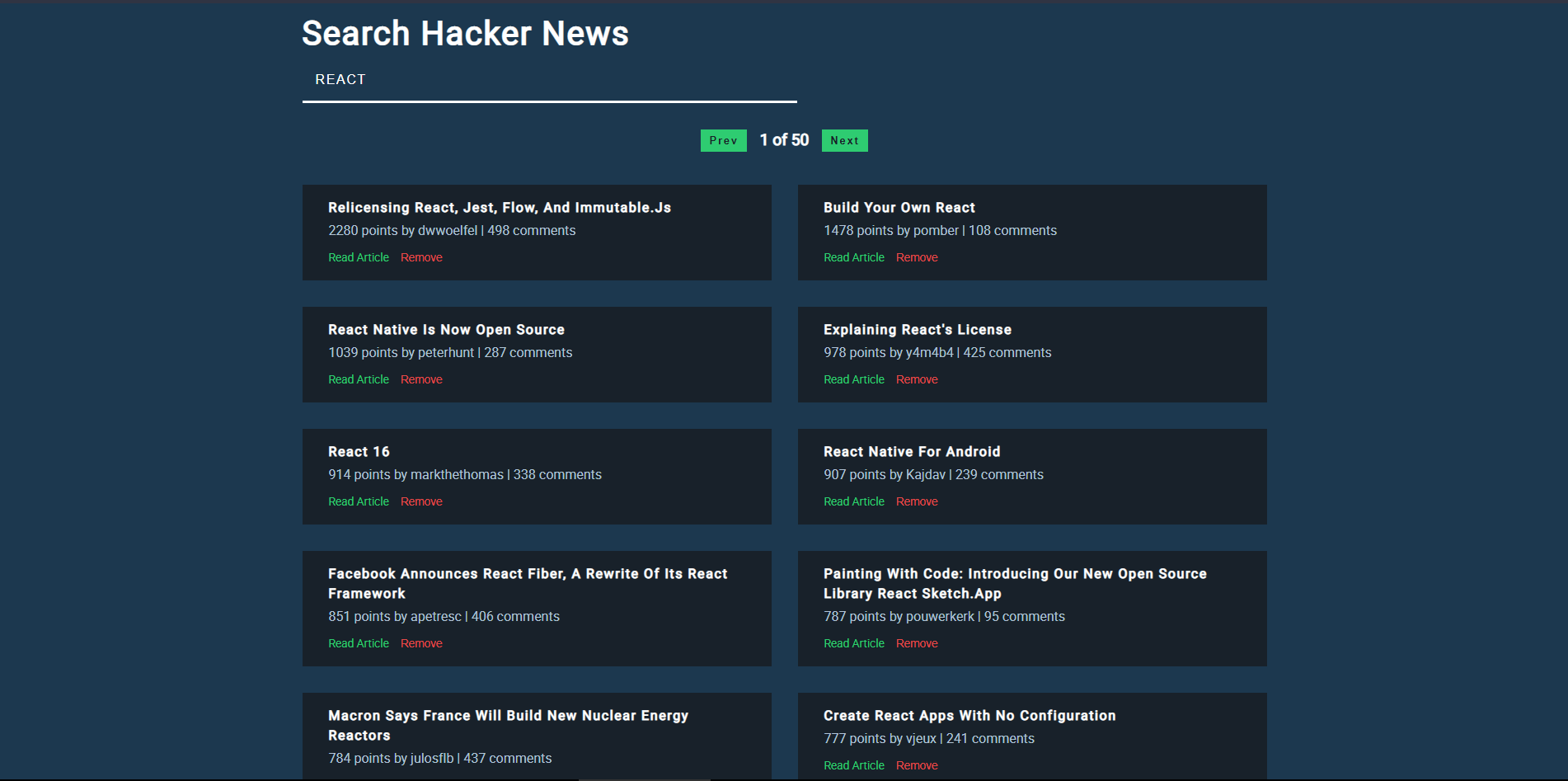Image resolution: width=1568 pixels, height=781 pixels.
Task: Remove Create React Apps With No Configuration
Action: 917,765
